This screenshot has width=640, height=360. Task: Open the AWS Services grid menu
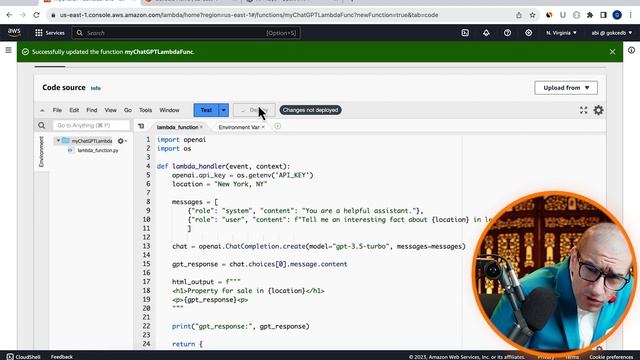[x=39, y=33]
